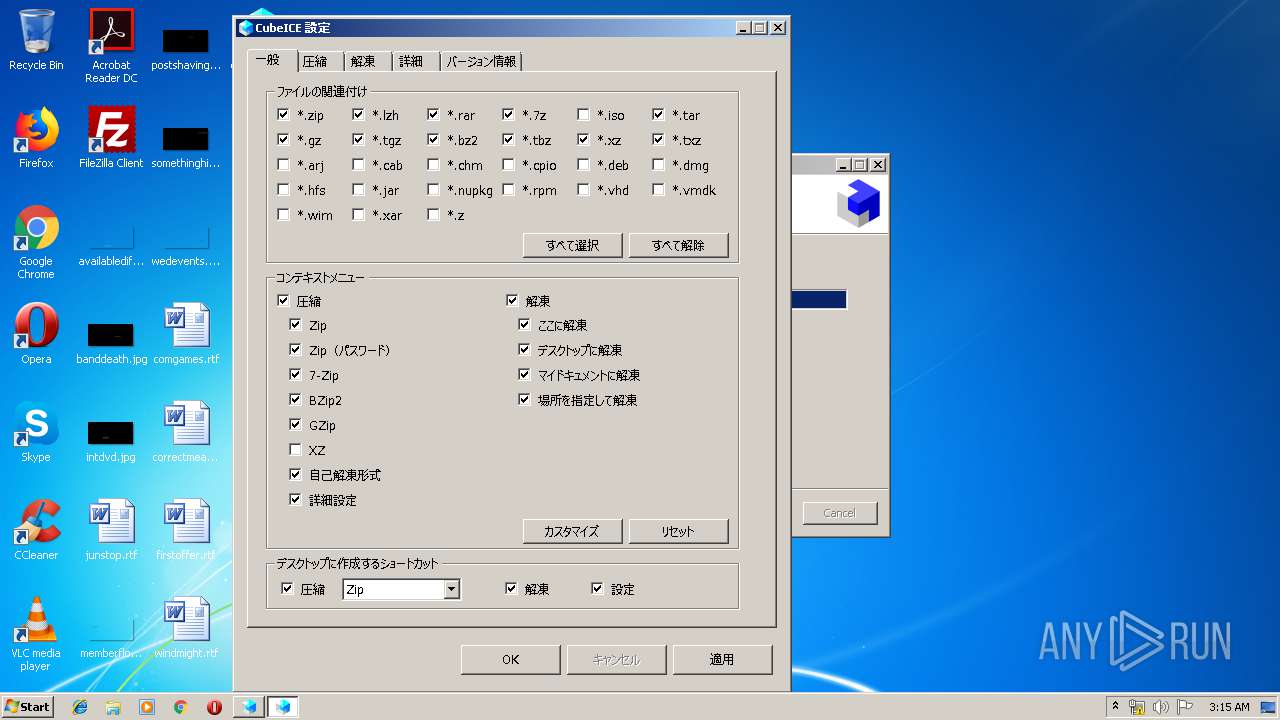Click the すべて解除 button
The width and height of the screenshot is (1280, 720).
(679, 245)
